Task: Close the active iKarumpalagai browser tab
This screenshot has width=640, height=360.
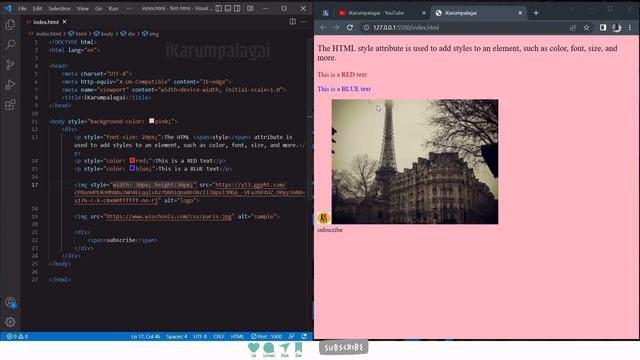Action: click(x=520, y=13)
